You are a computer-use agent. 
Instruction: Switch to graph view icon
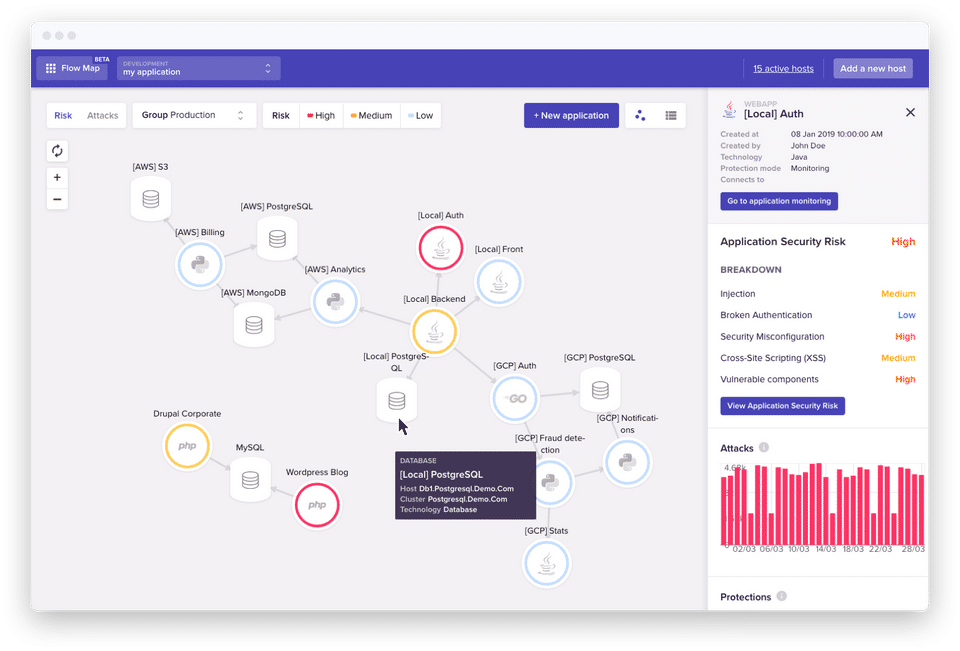coord(640,115)
